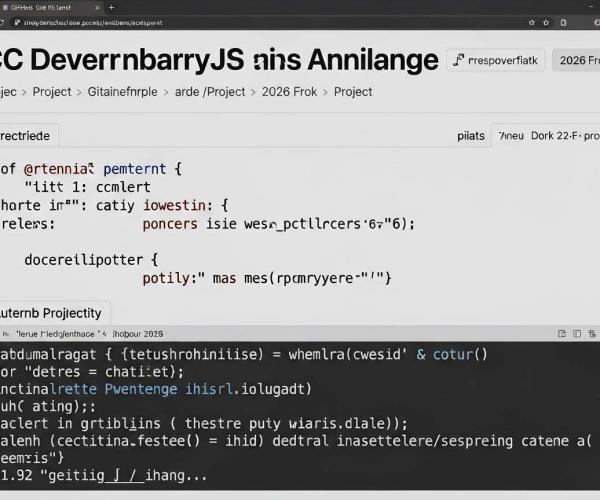Click the split panel icon
600x500 pixels.
click(x=577, y=334)
